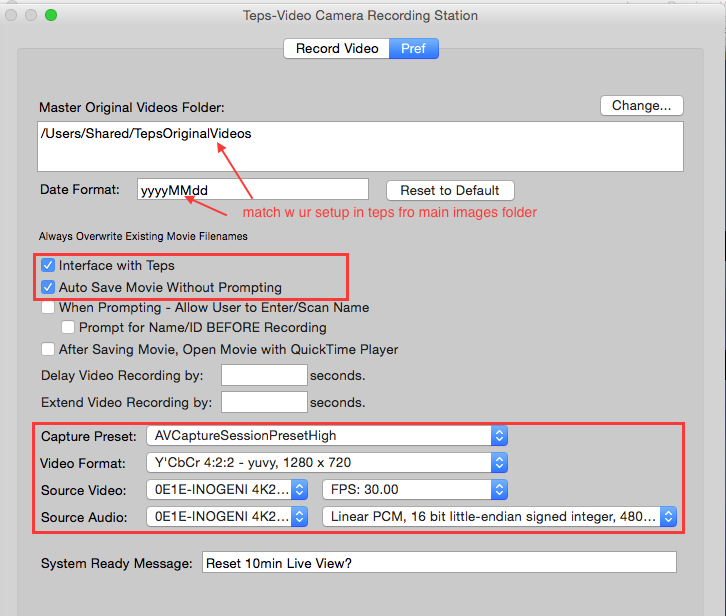The width and height of the screenshot is (726, 616).
Task: Open the FPS 30.00 dropdown
Action: (x=415, y=490)
